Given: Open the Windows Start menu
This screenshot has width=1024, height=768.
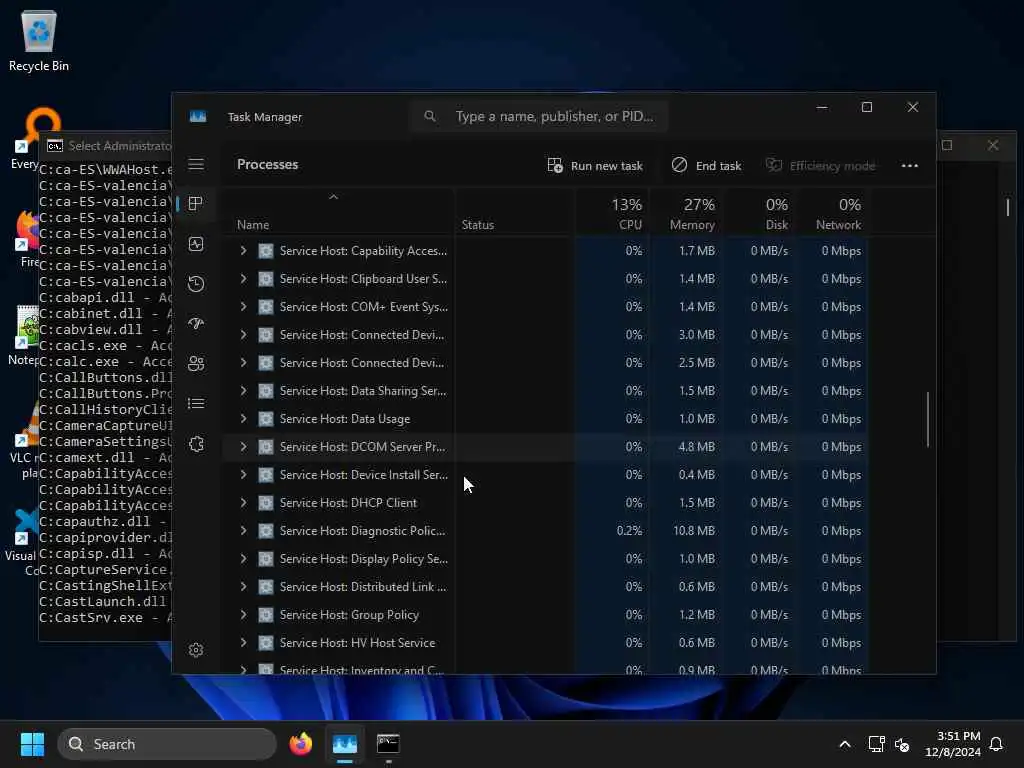Looking at the screenshot, I should click(32, 744).
